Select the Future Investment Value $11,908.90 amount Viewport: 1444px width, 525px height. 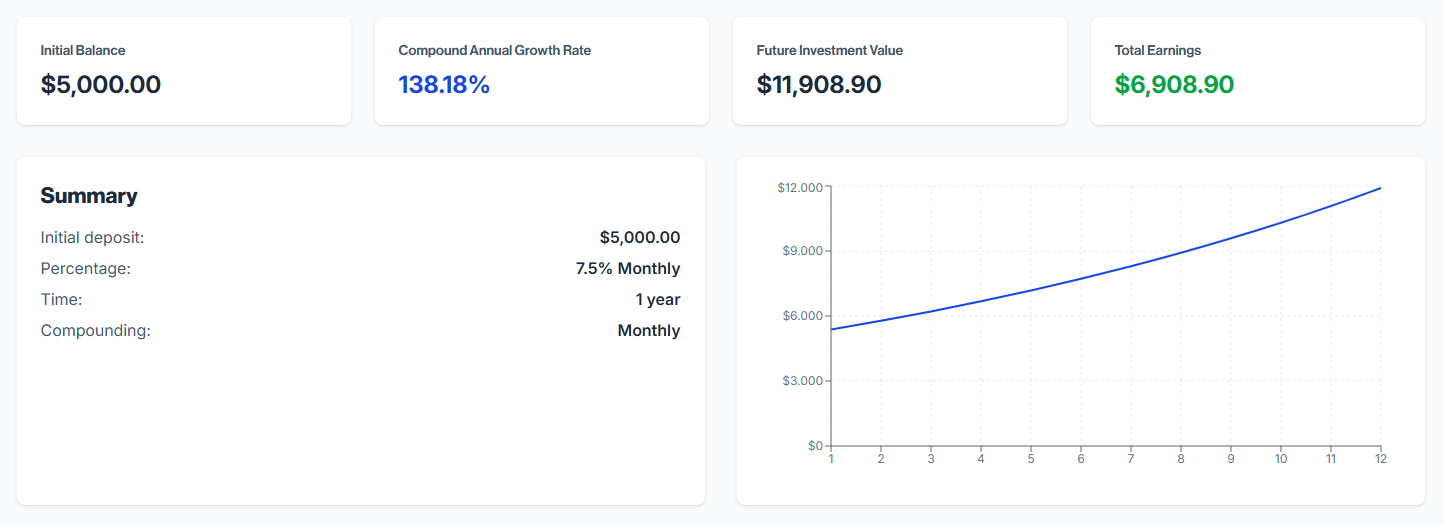[819, 85]
